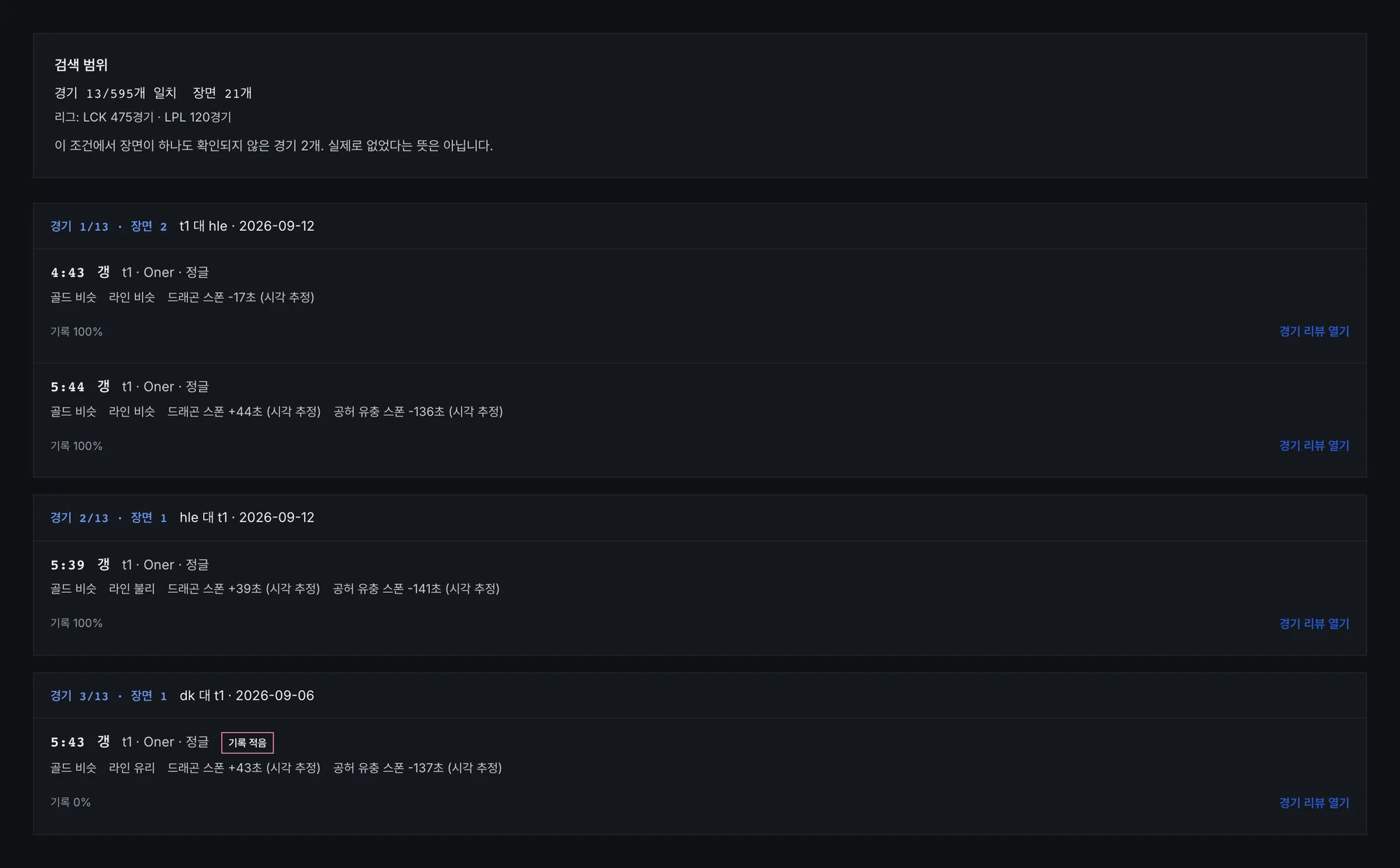This screenshot has height=868, width=1400.
Task: Click the 경기 3/13 header label
Action: (79, 696)
